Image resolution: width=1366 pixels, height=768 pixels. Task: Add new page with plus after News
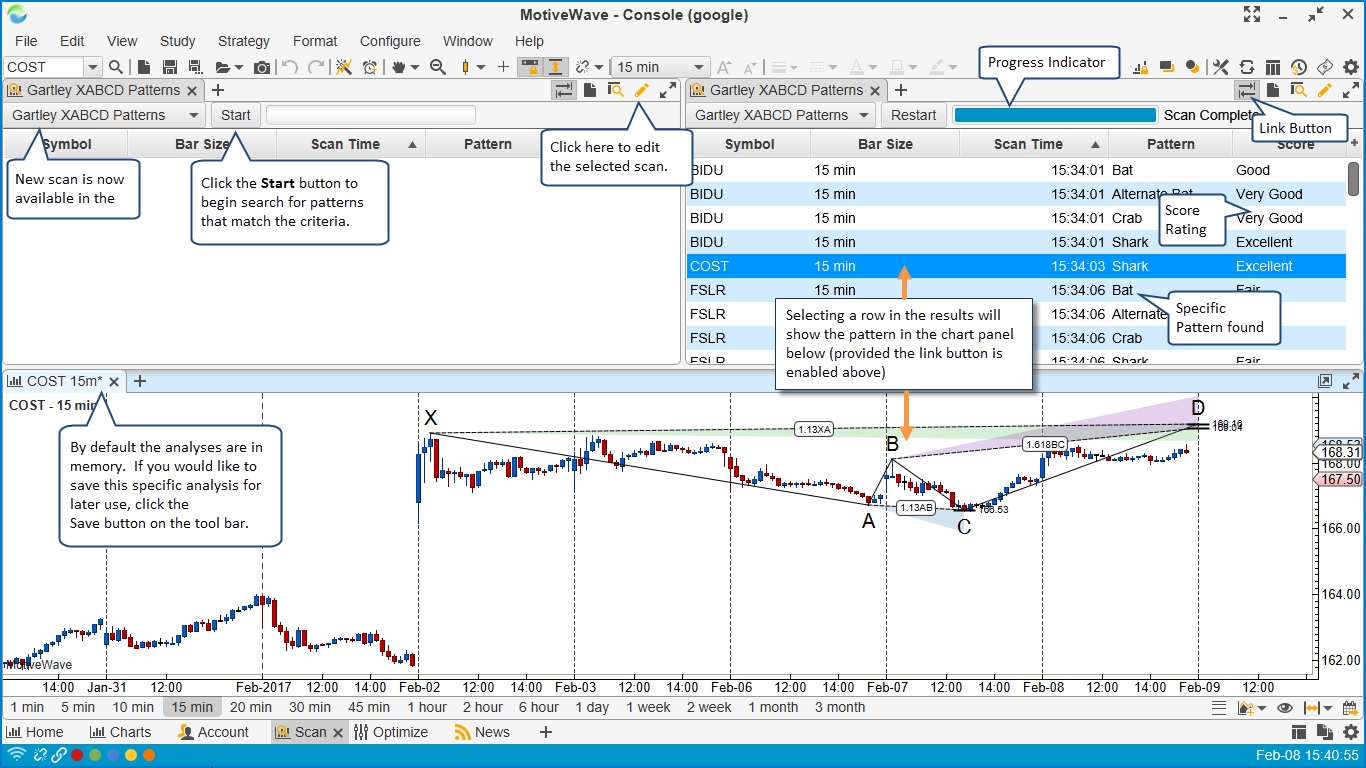[546, 732]
